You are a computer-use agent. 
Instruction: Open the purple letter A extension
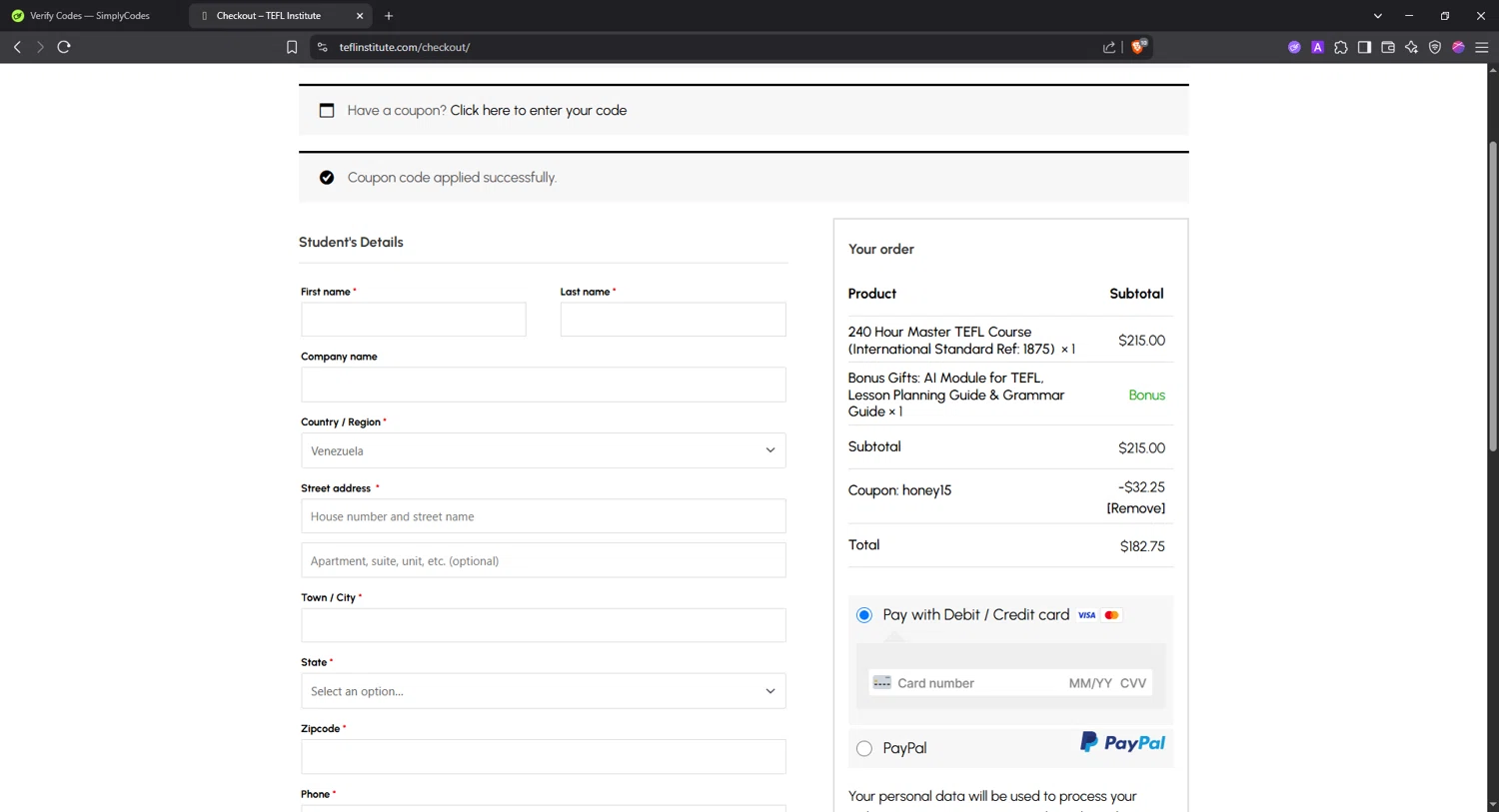click(x=1317, y=47)
